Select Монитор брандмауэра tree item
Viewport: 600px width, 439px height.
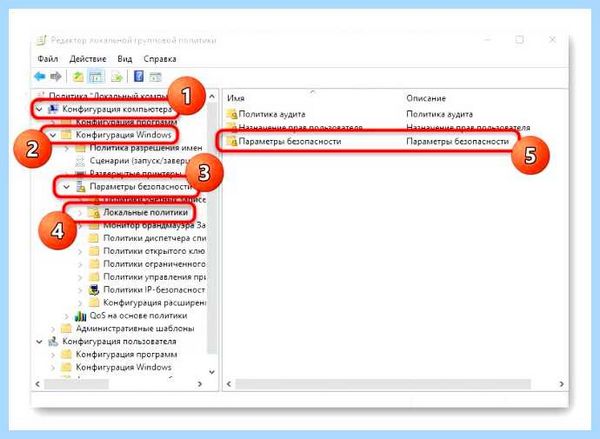155,225
